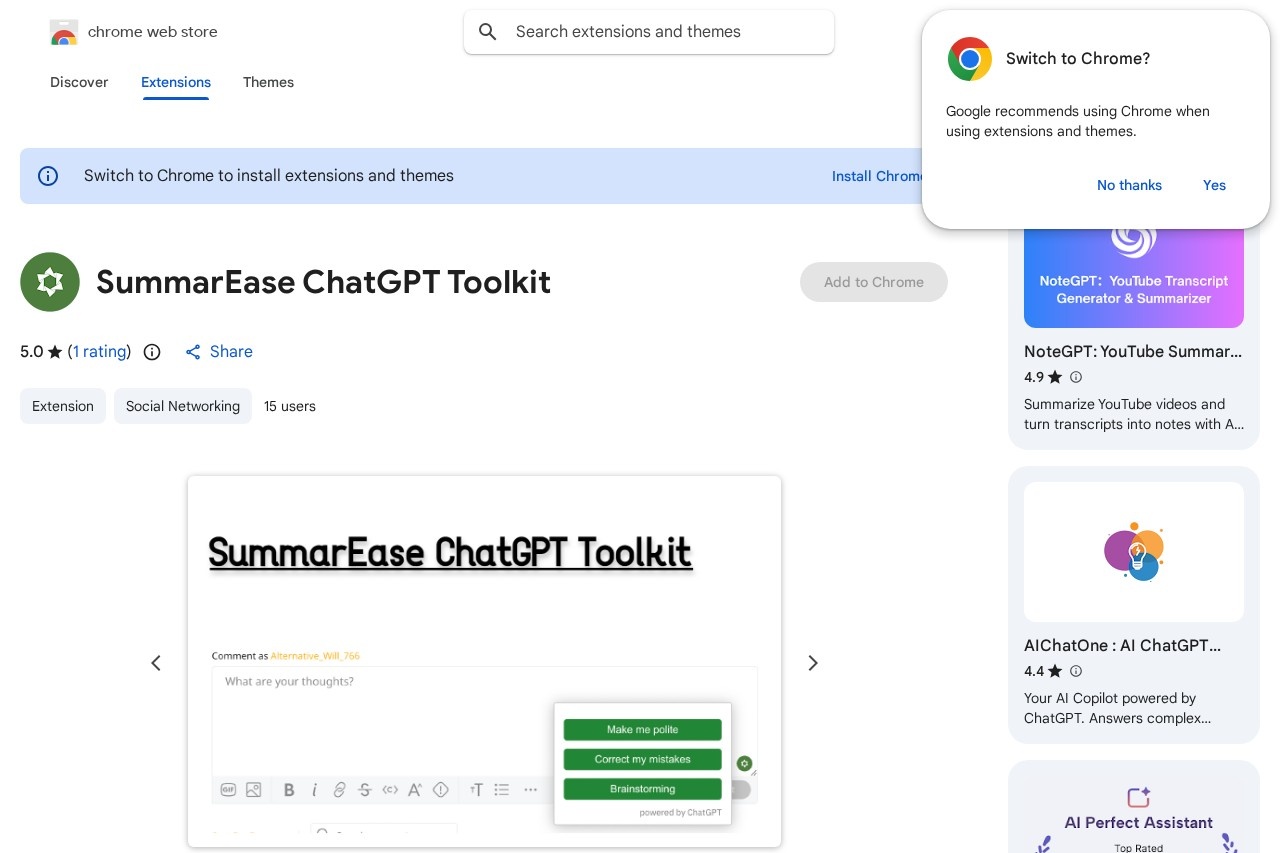Click the ratings info icon

tap(152, 352)
